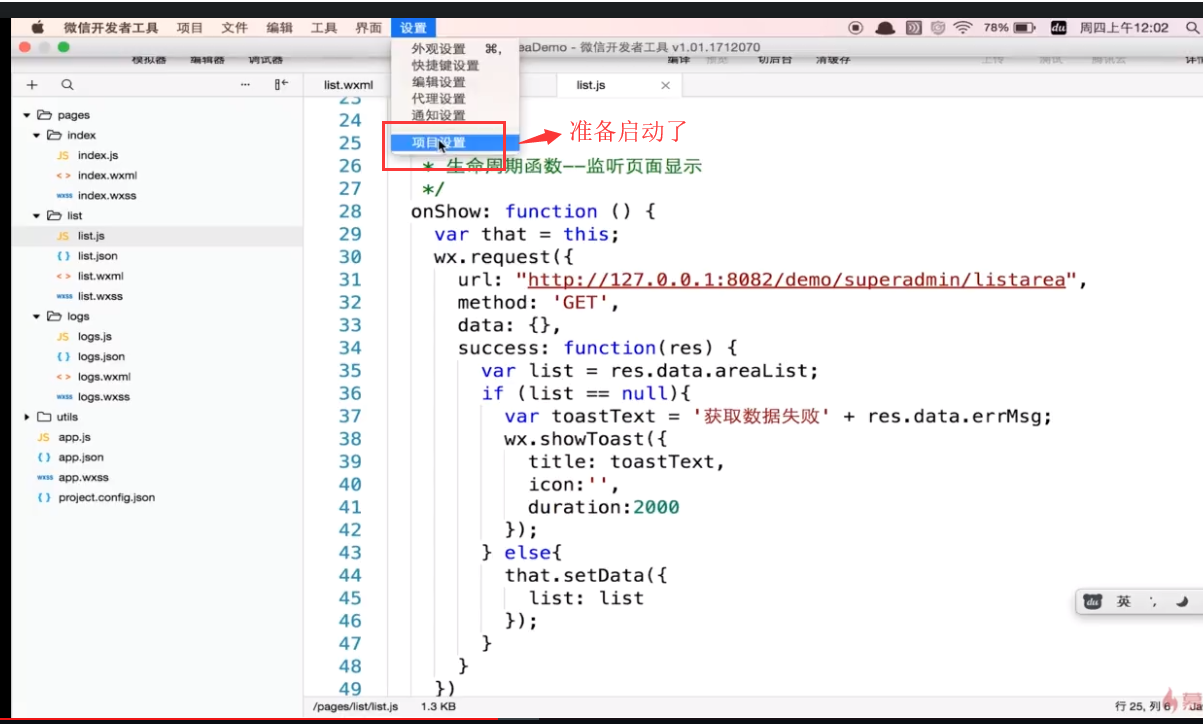This screenshot has width=1203, height=724.
Task: Open the 78% battery status menu
Action: click(1010, 28)
